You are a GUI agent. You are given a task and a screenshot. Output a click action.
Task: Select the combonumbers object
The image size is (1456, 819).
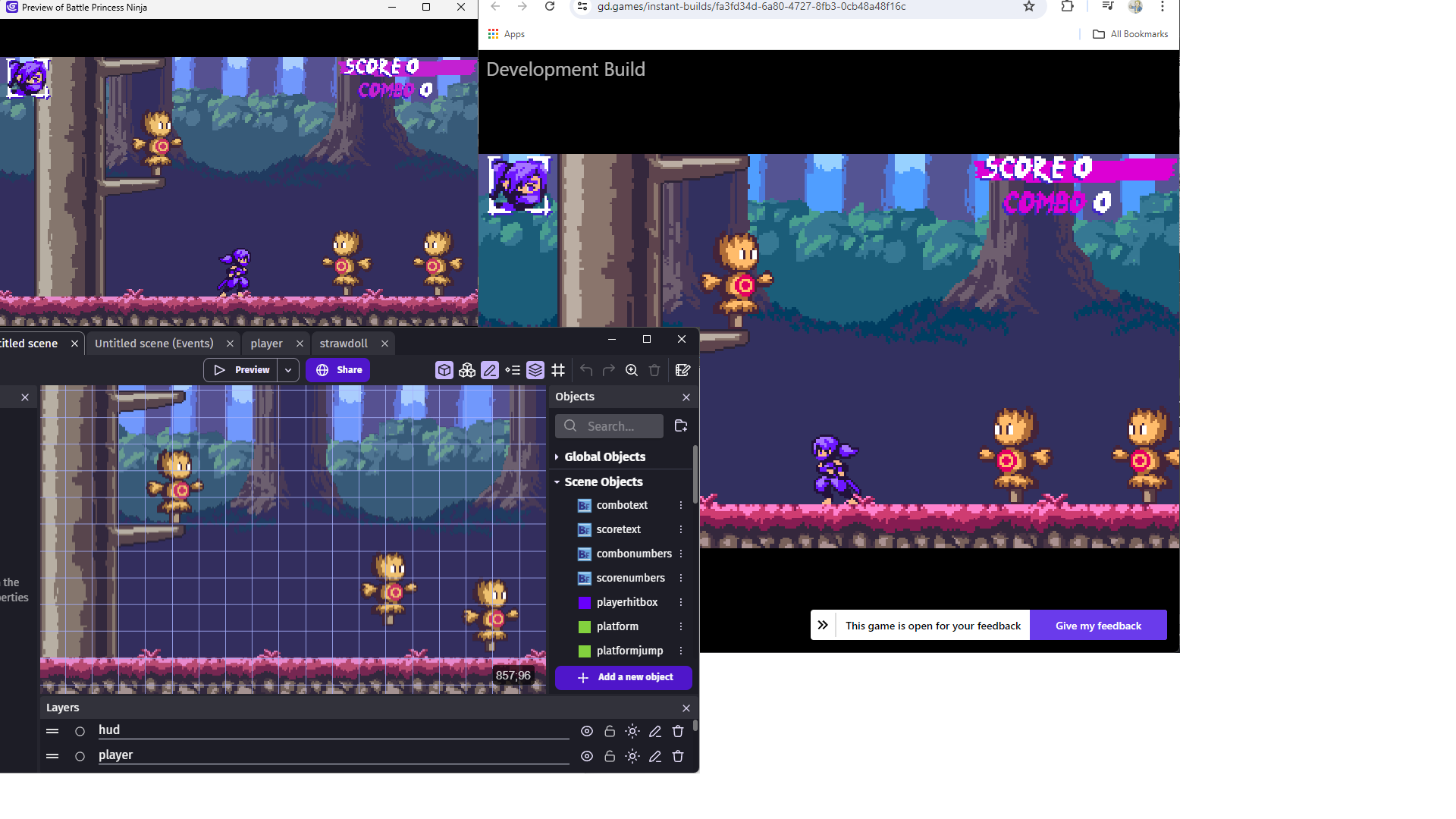tap(634, 554)
